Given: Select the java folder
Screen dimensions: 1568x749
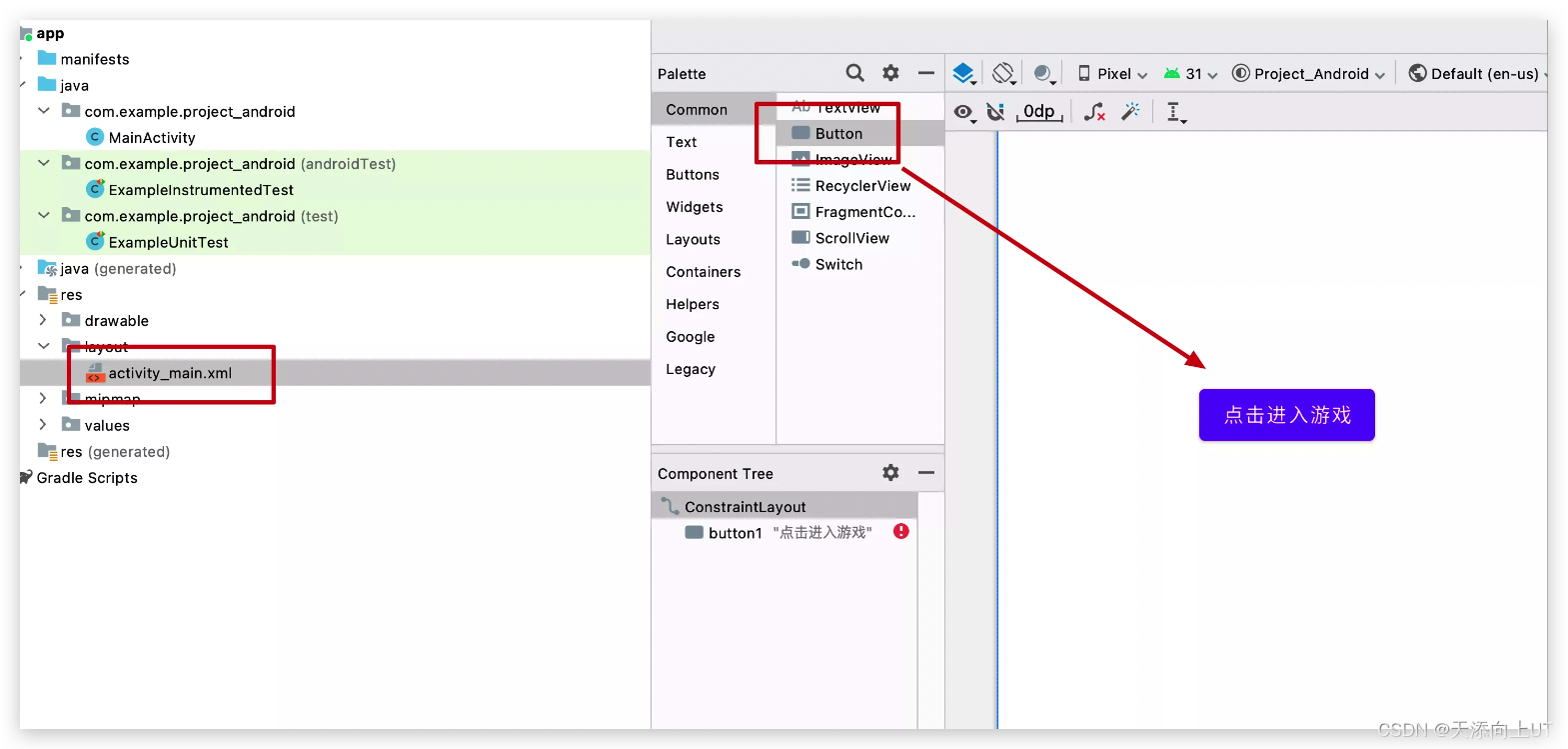Looking at the screenshot, I should tap(63, 85).
